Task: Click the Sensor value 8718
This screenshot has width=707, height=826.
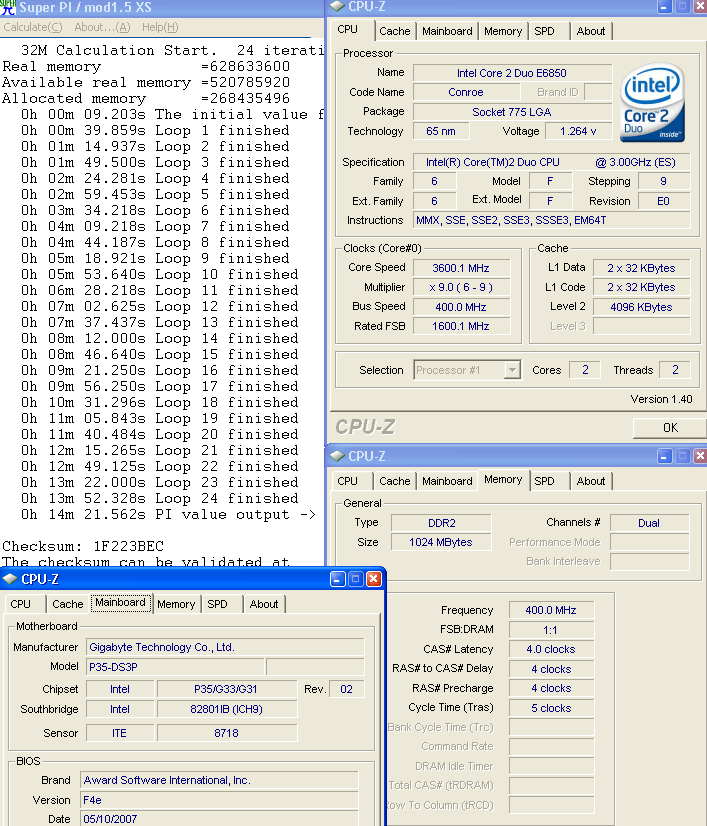Action: click(227, 733)
